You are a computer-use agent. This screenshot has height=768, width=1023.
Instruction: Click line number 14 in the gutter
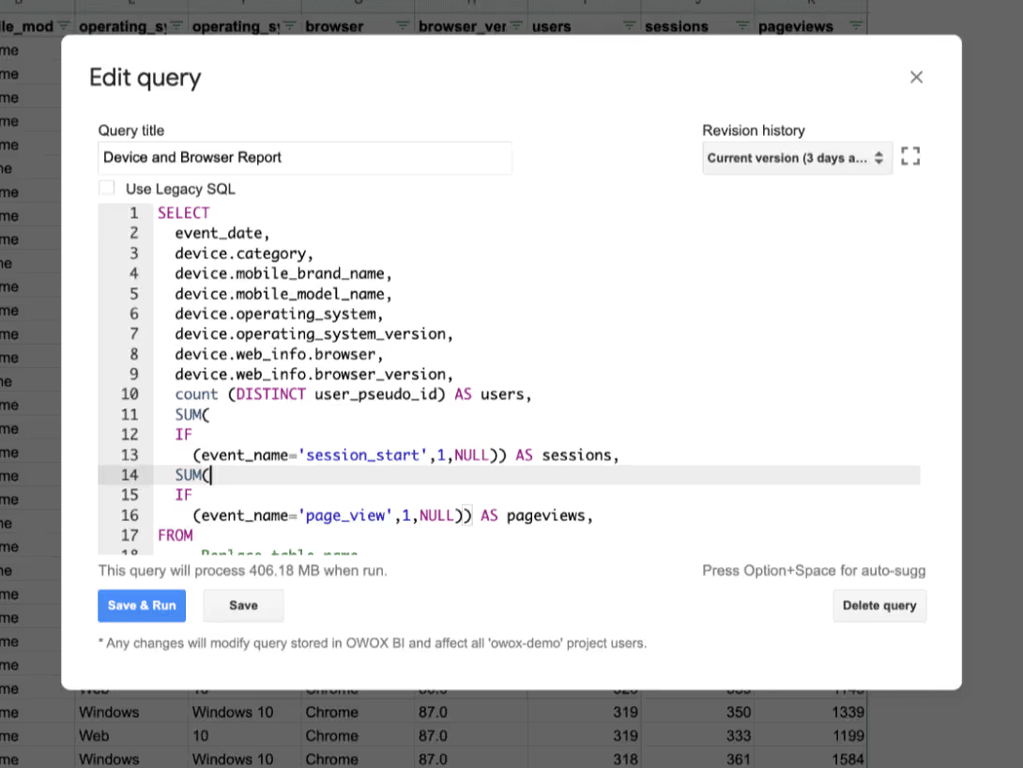click(x=129, y=475)
